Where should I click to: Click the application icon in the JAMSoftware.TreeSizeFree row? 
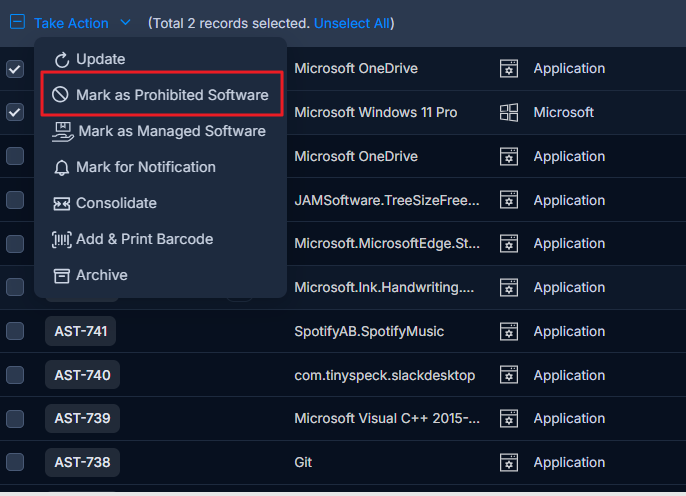coord(509,200)
